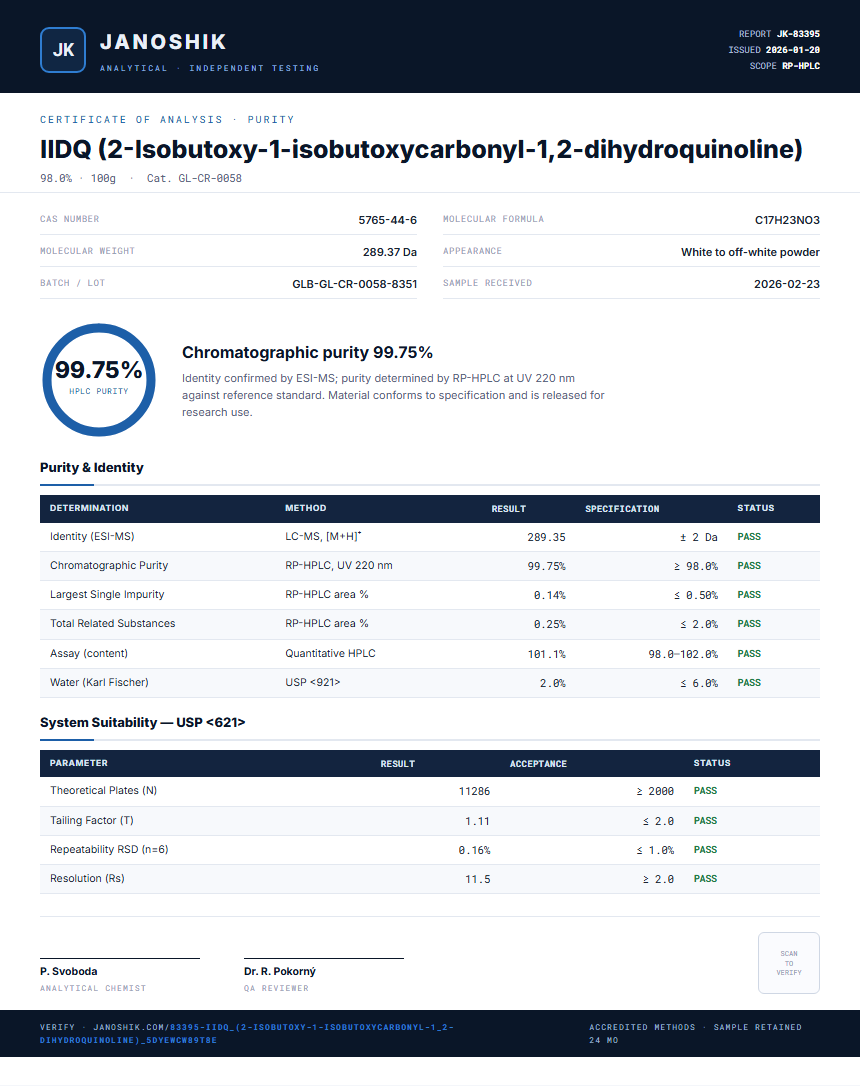The height and width of the screenshot is (1086, 860).
Task: Open the janoshik.com verification link
Action: pyautogui.click(x=247, y=1033)
